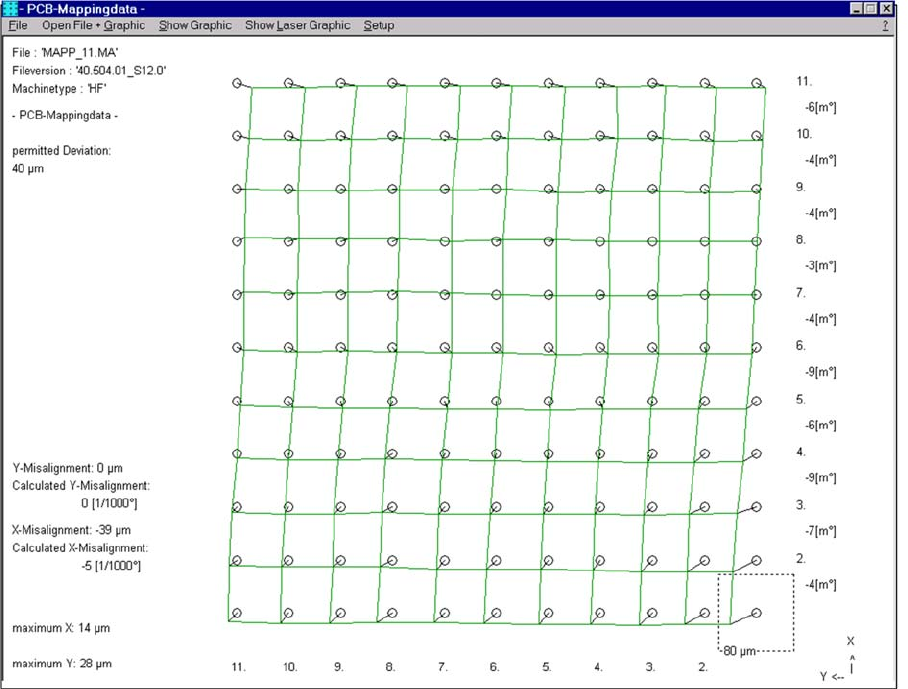This screenshot has height=689, width=908.
Task: Minimize the PCB-Mappingdata window
Action: click(857, 8)
